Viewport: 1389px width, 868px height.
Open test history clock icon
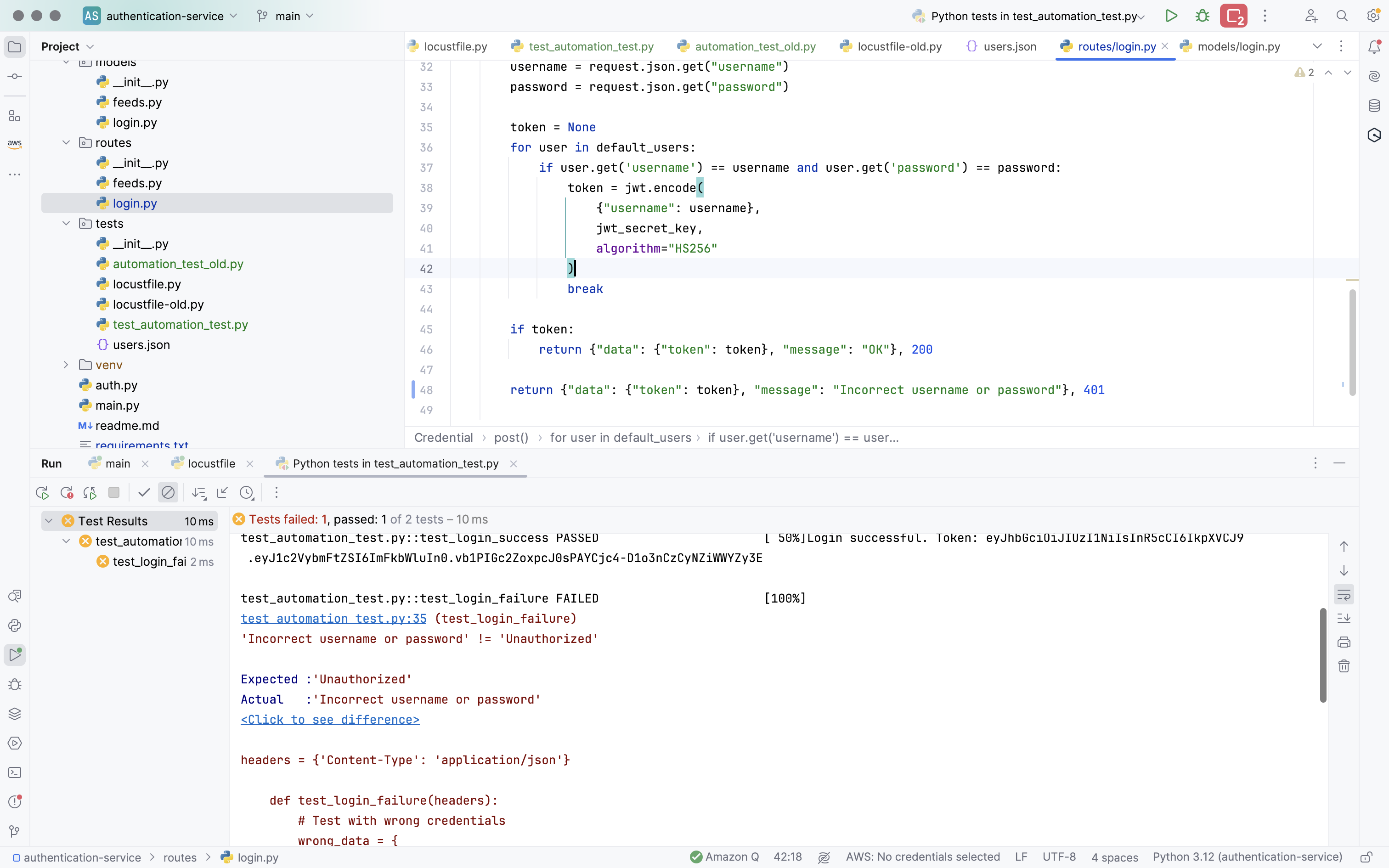pyautogui.click(x=247, y=492)
